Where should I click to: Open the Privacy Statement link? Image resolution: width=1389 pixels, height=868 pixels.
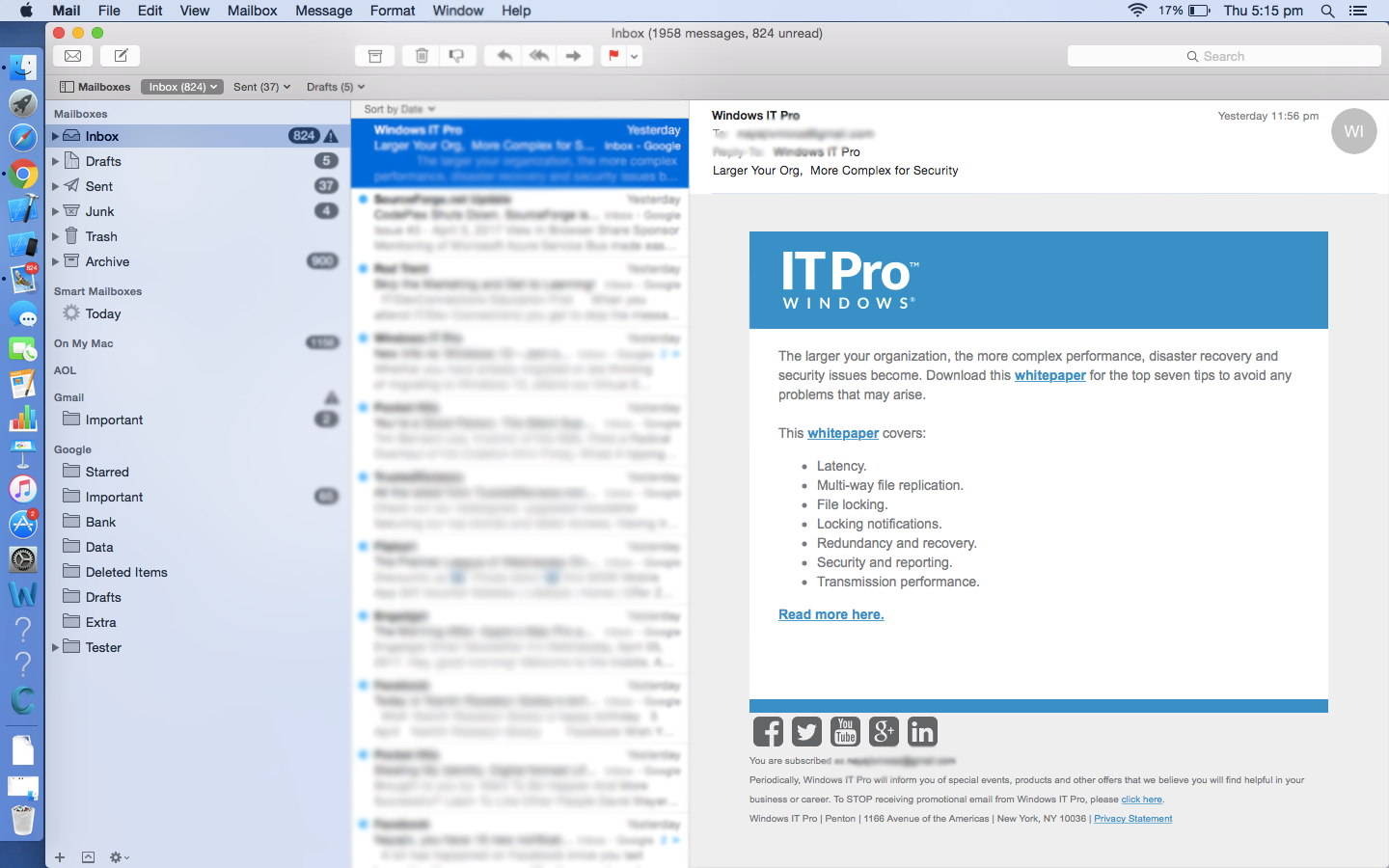pos(1133,819)
